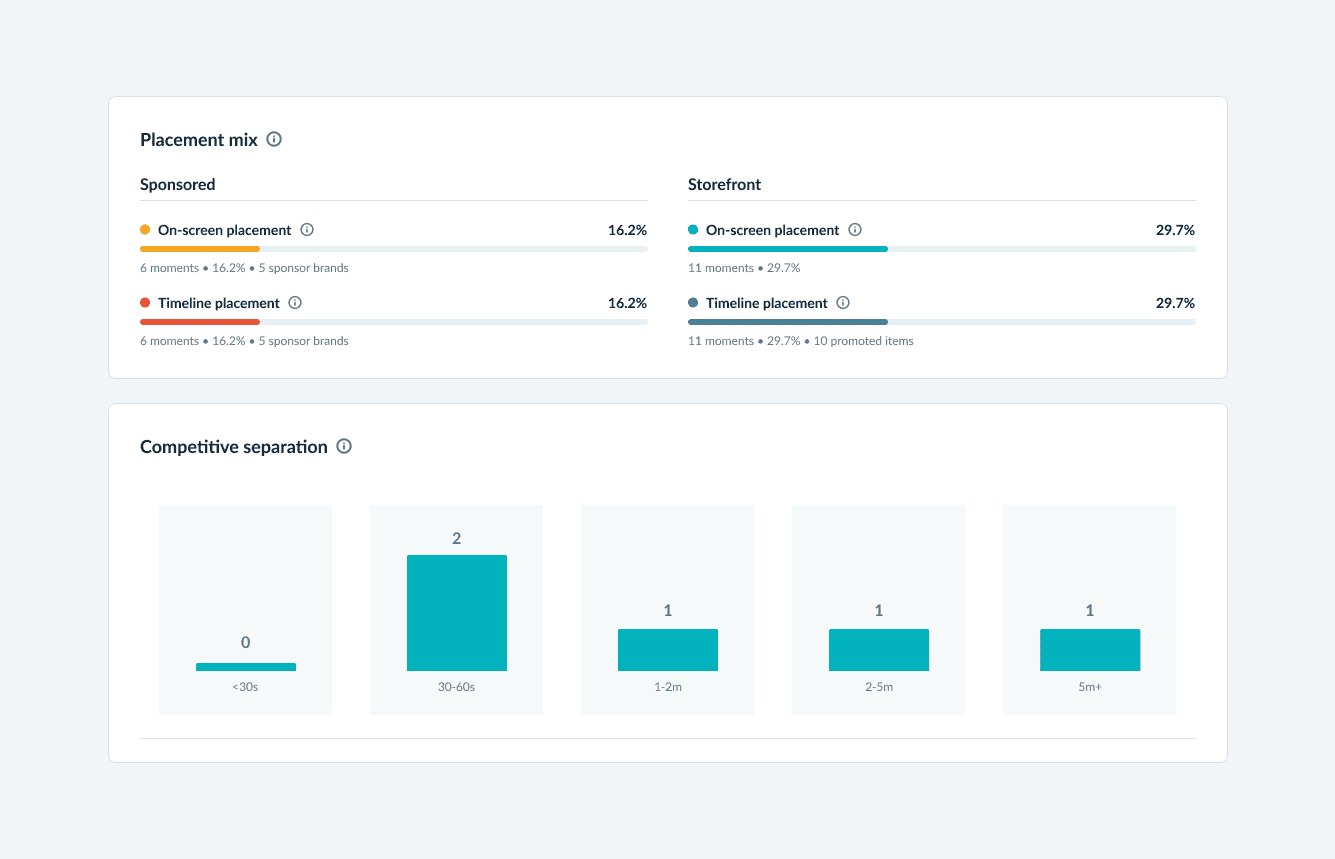The height and width of the screenshot is (859, 1335).
Task: Click the Storefront section heading
Action: (725, 184)
